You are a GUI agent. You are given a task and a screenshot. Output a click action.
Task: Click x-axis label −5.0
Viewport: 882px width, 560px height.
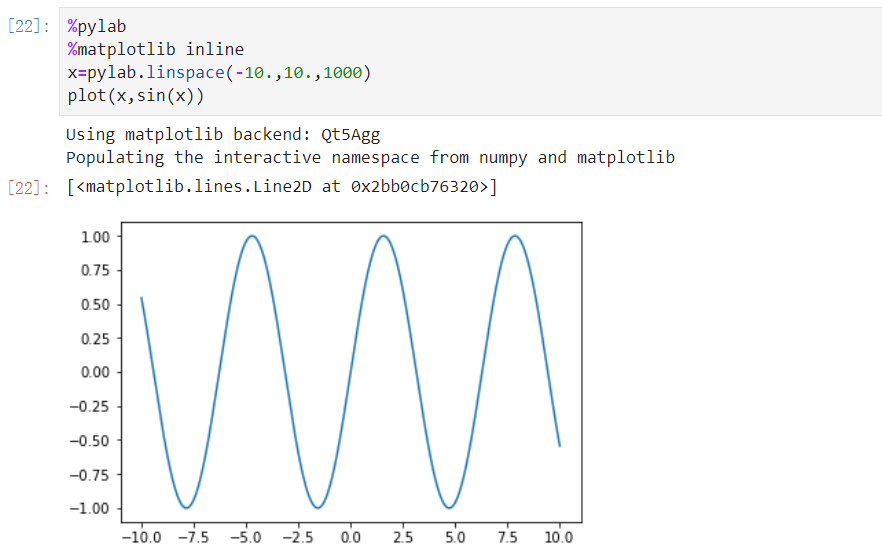(246, 538)
